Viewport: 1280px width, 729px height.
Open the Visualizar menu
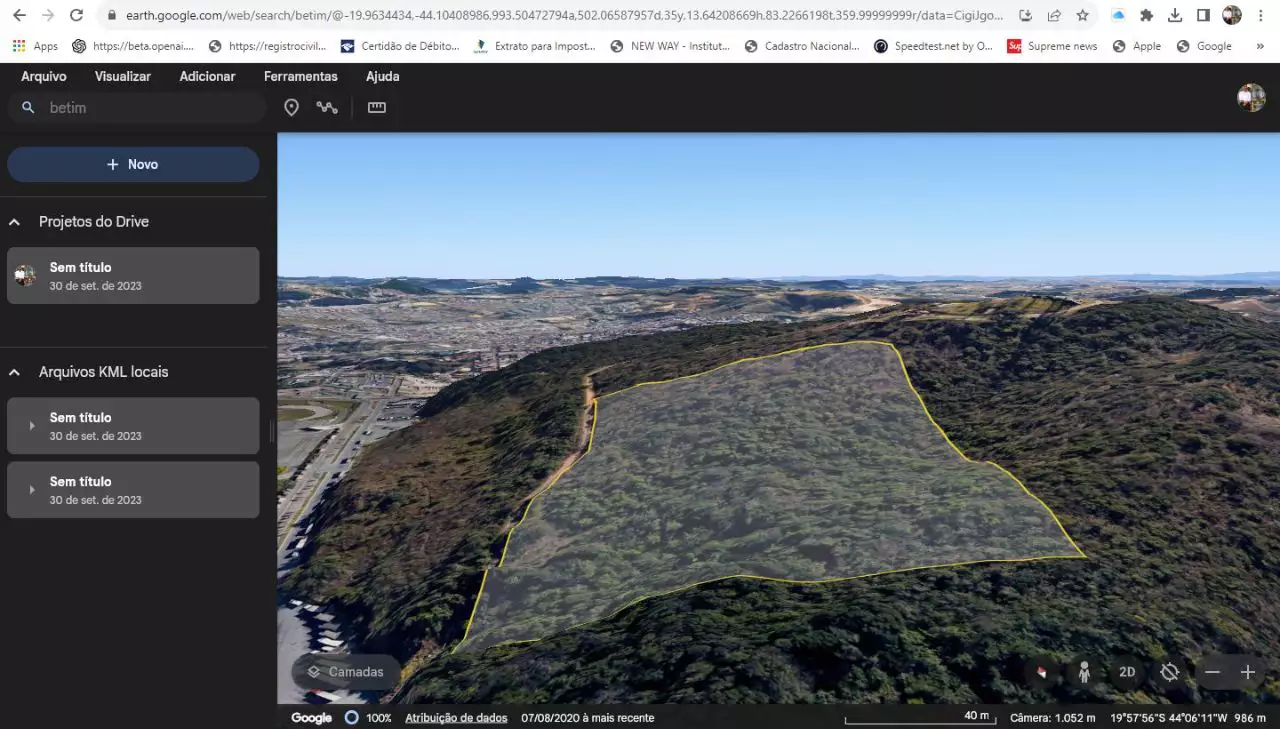[x=123, y=76]
